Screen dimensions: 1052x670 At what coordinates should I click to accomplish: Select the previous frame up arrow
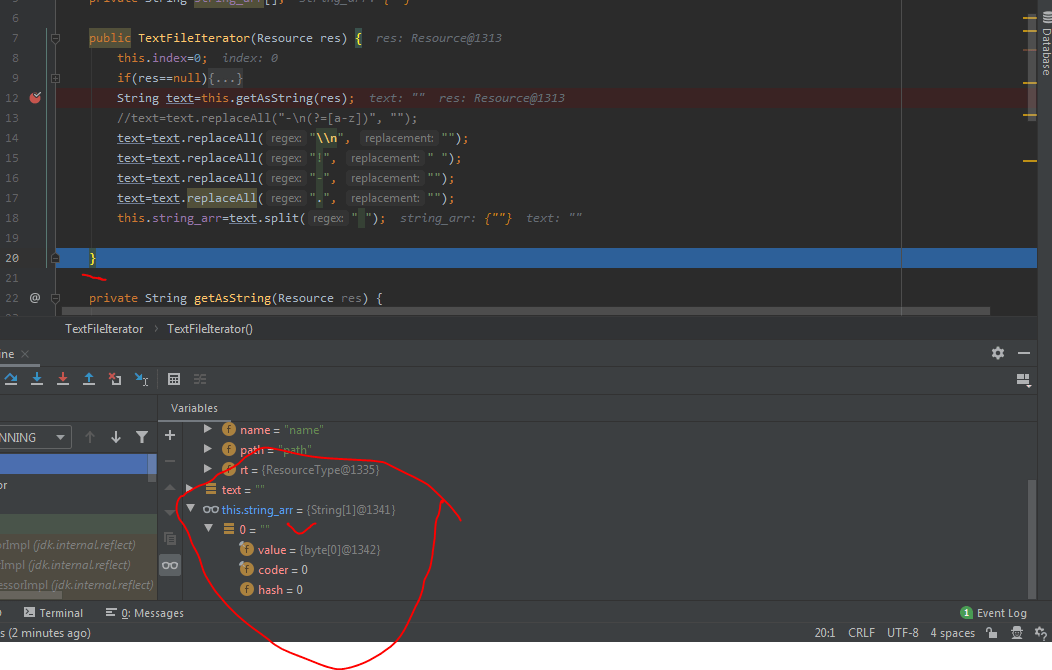(90, 437)
